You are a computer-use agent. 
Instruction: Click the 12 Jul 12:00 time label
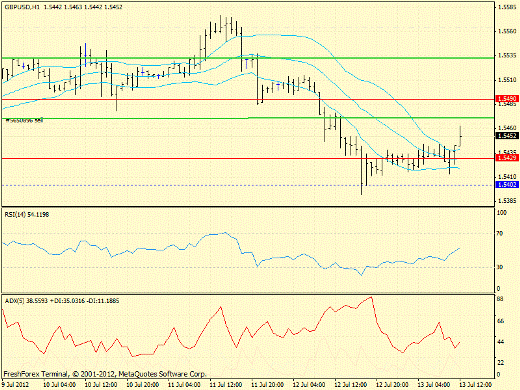[351, 385]
